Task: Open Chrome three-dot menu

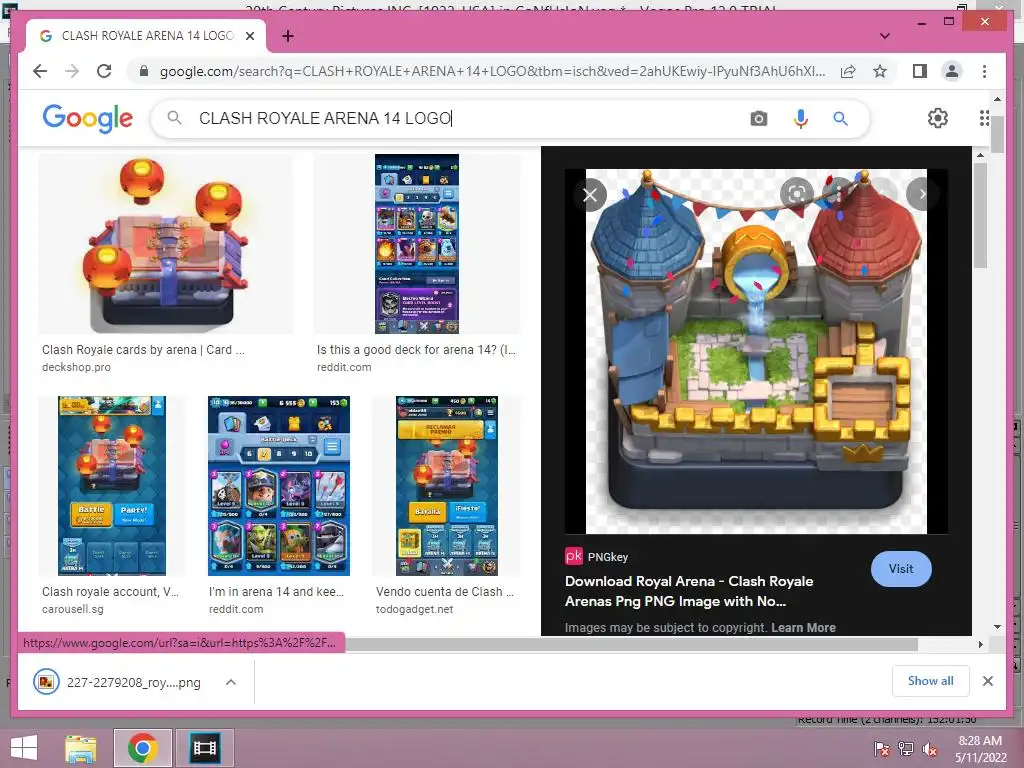Action: pyautogui.click(x=984, y=71)
